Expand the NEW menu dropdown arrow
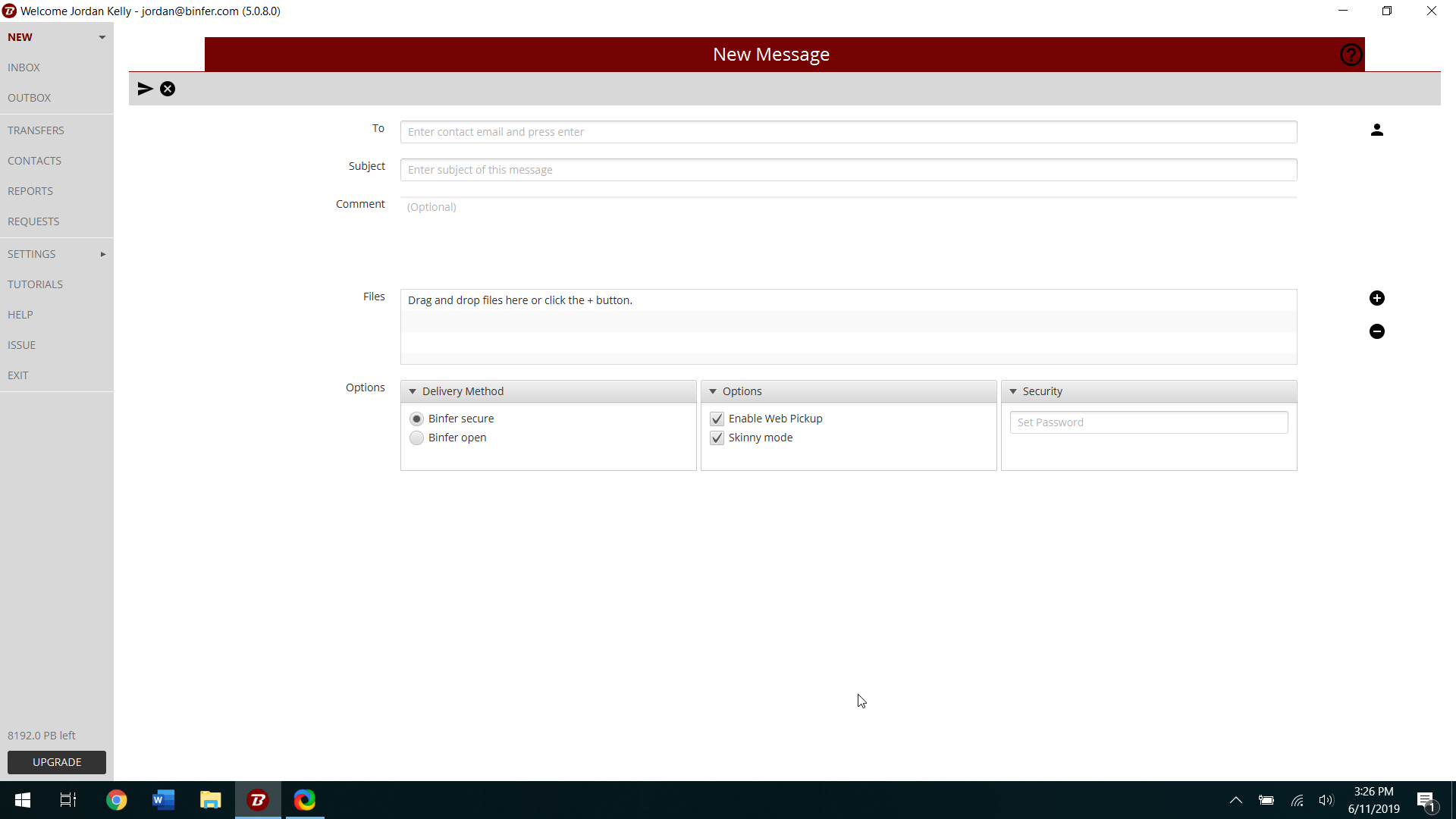The height and width of the screenshot is (819, 1456). pyautogui.click(x=102, y=37)
